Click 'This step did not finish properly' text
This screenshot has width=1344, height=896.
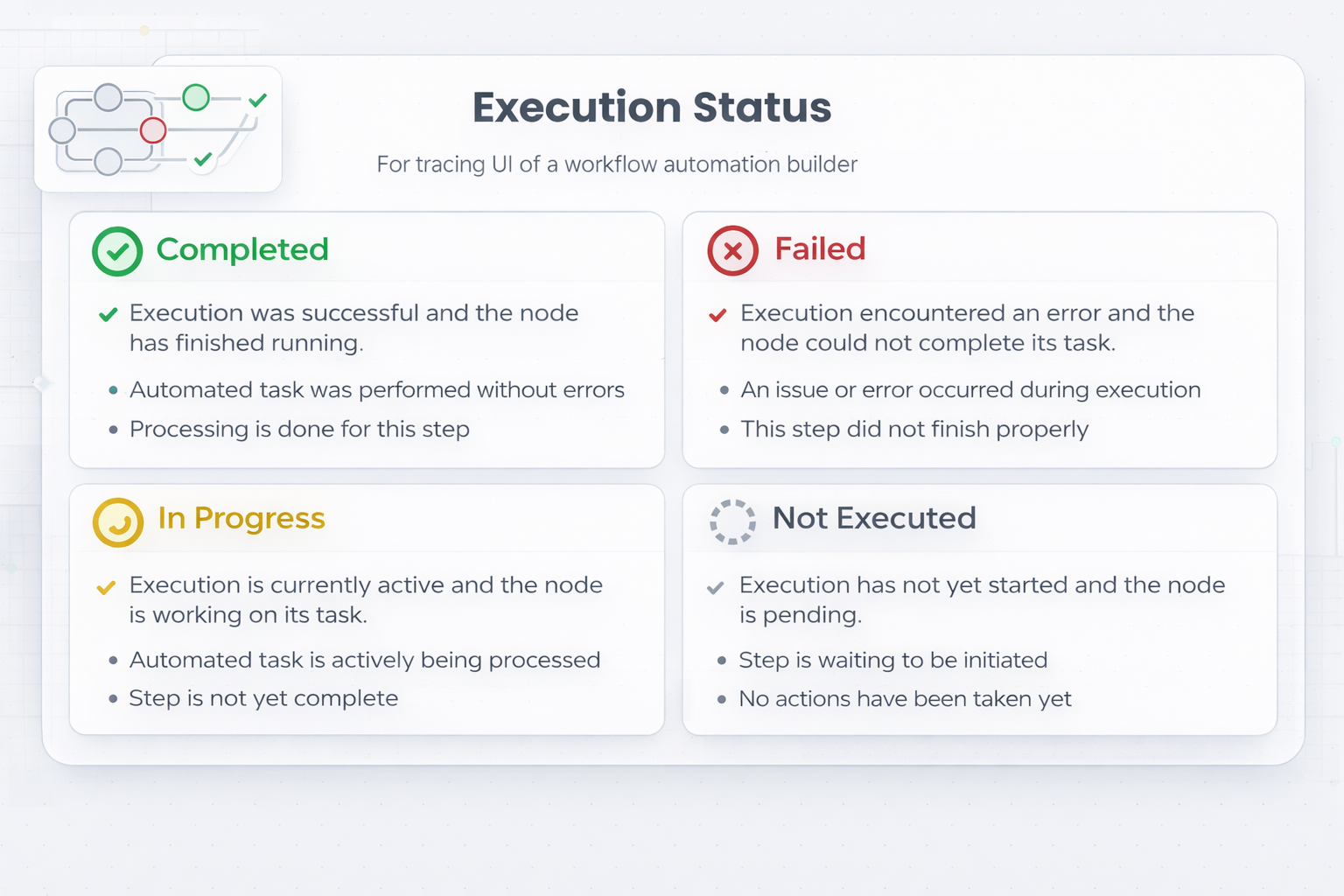pyautogui.click(x=914, y=430)
